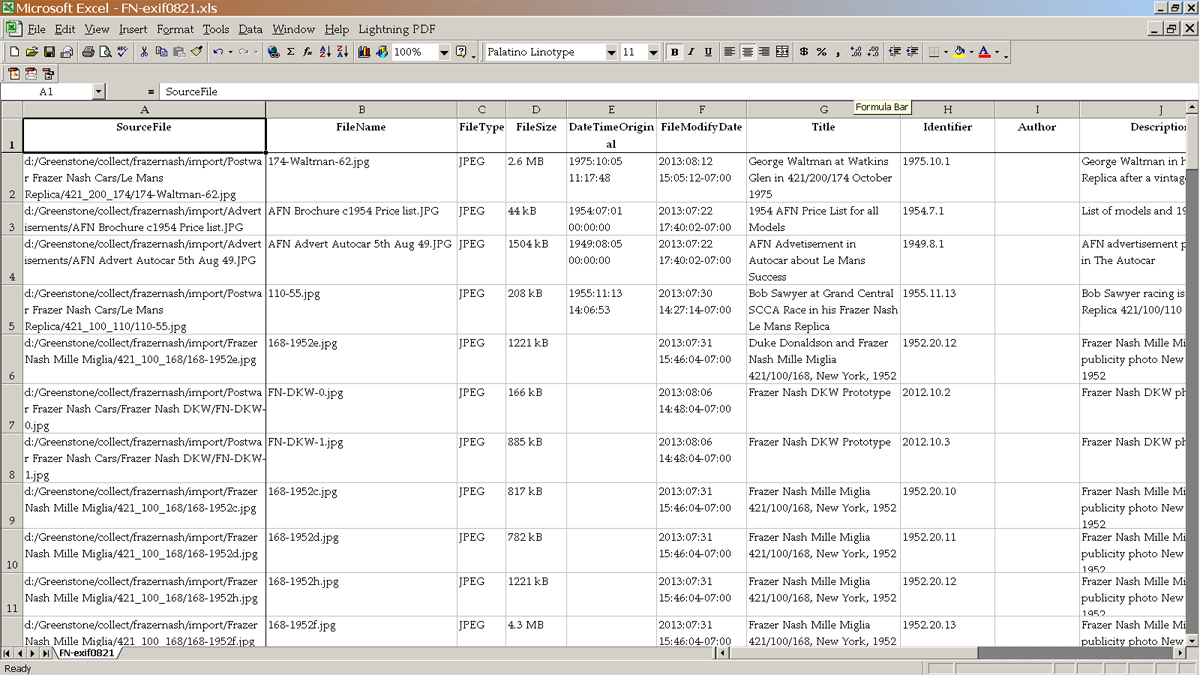This screenshot has height=675, width=1200.
Task: Toggle Align Left button
Action: pyautogui.click(x=729, y=52)
